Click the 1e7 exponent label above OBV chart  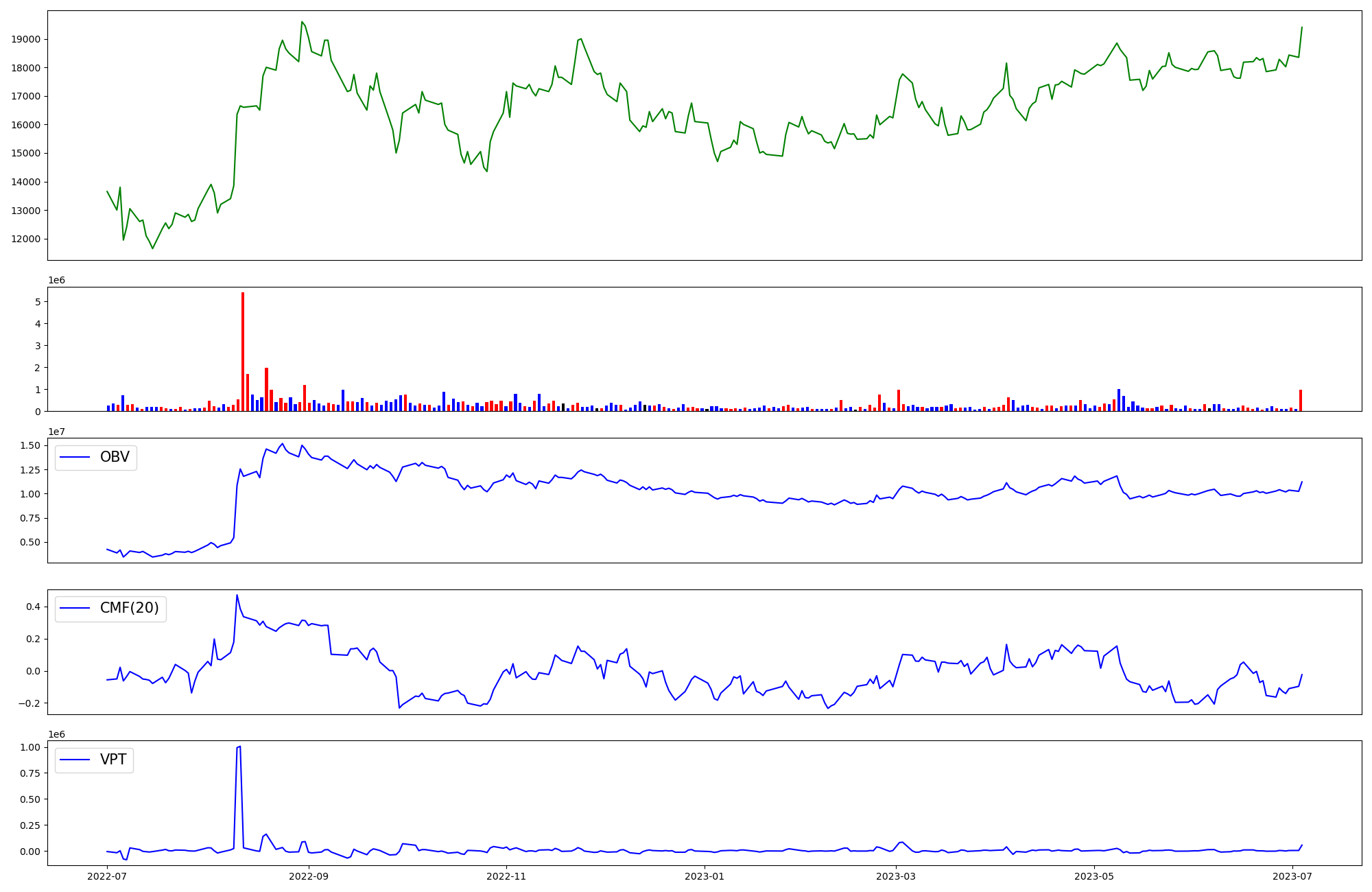57,432
